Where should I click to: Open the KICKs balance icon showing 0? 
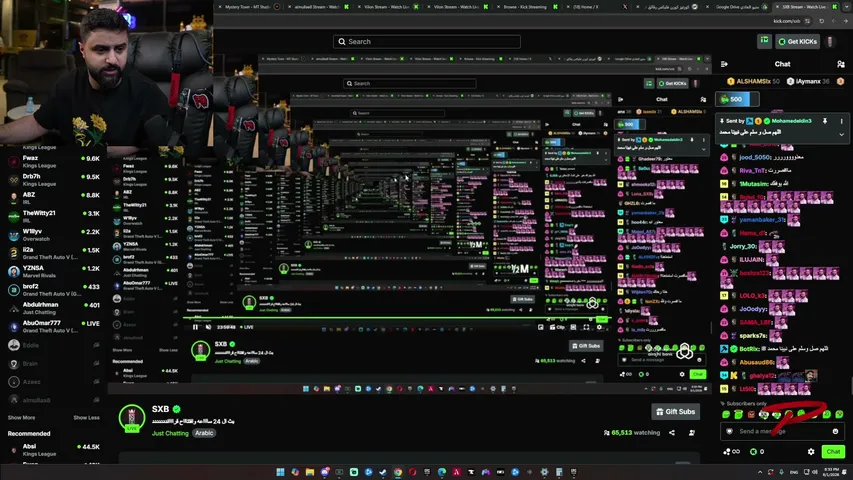pos(757,452)
